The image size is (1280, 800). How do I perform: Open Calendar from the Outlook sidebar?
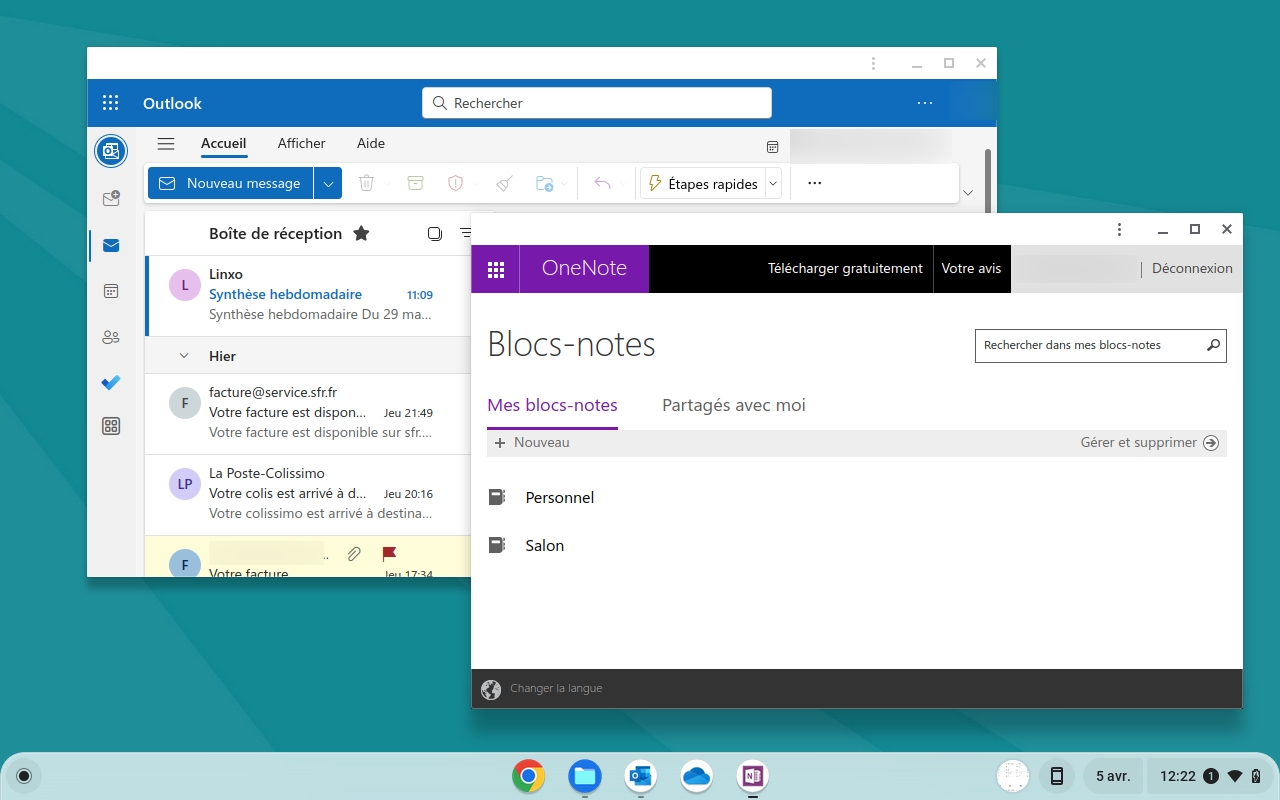click(x=111, y=291)
